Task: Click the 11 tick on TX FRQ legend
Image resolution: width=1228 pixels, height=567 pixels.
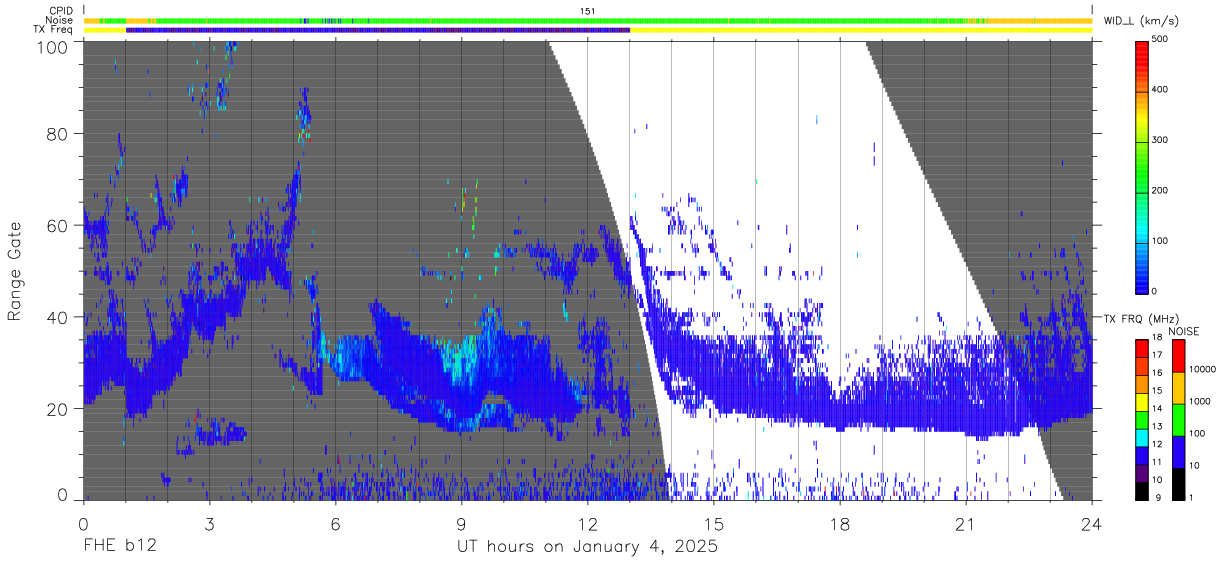Action: [x=1157, y=461]
